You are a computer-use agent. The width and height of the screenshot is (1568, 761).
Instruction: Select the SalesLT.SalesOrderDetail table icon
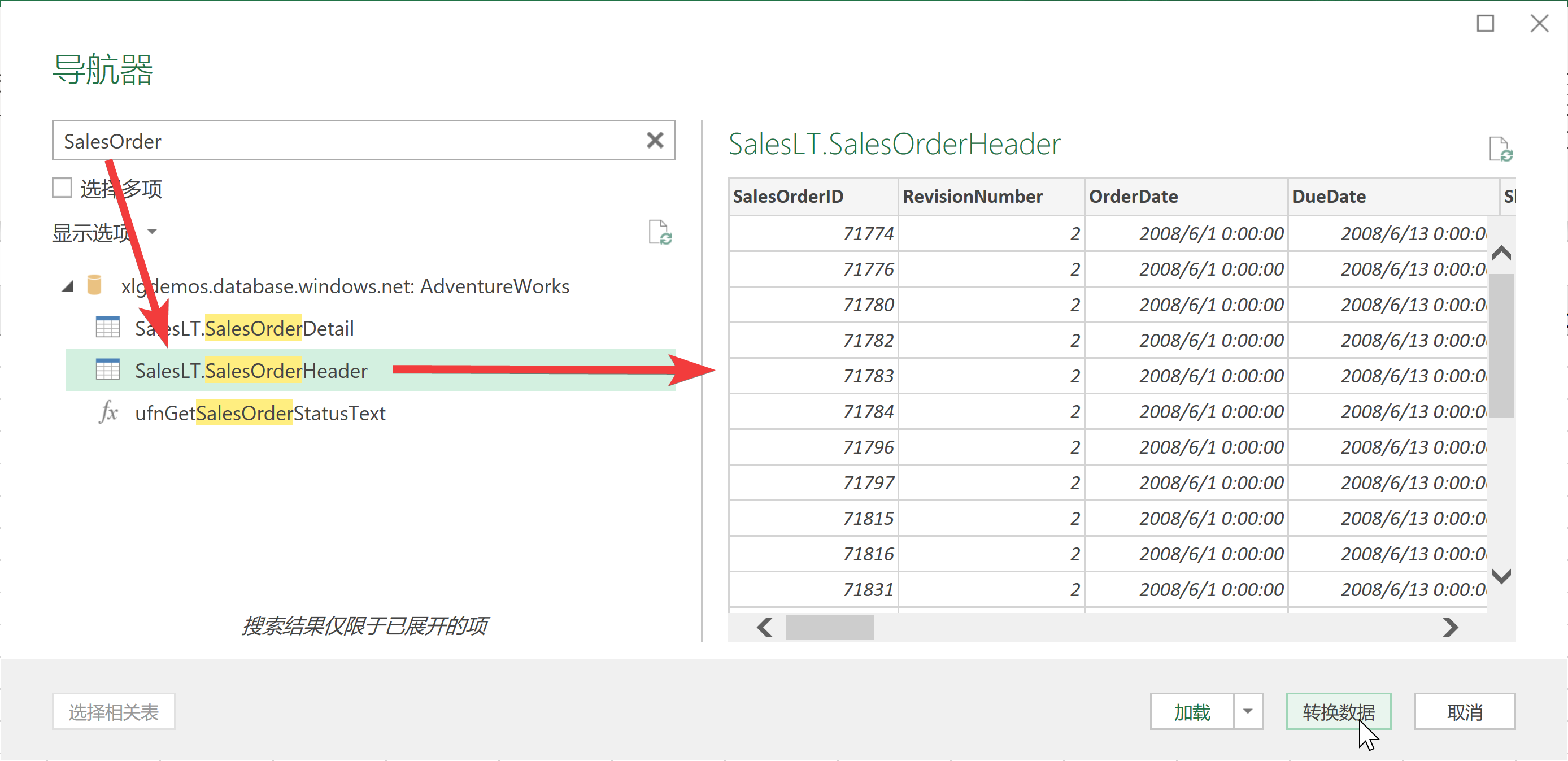pyautogui.click(x=108, y=328)
